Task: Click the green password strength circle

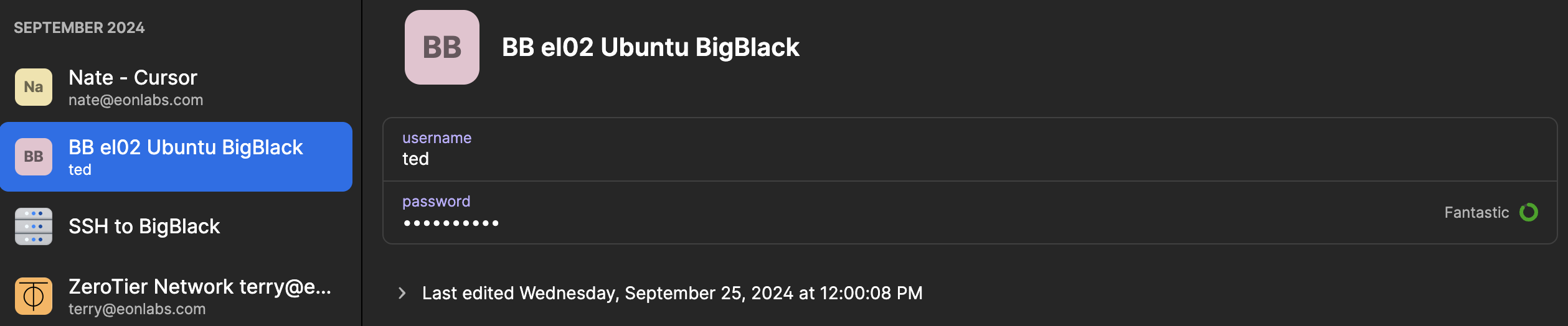Action: [x=1529, y=213]
